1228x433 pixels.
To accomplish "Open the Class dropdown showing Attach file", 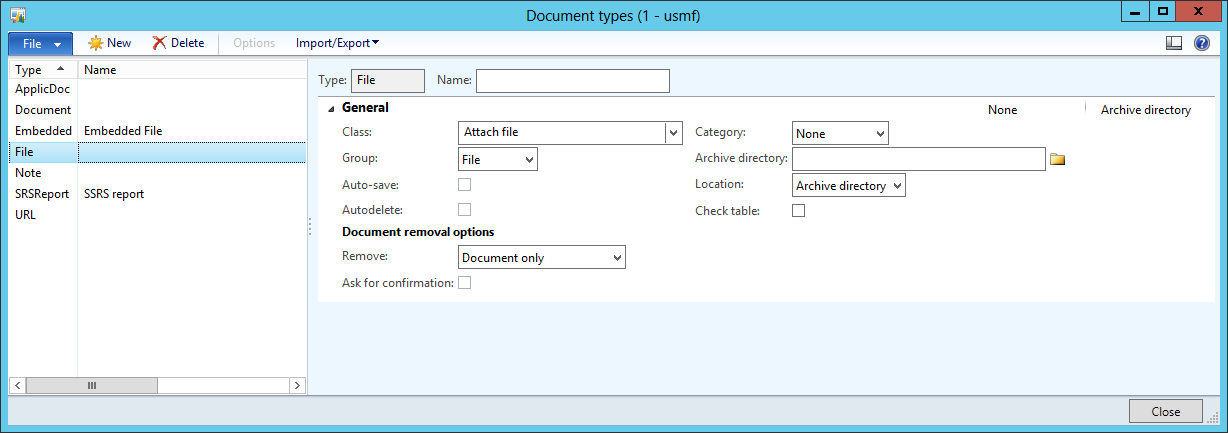I will click(673, 133).
